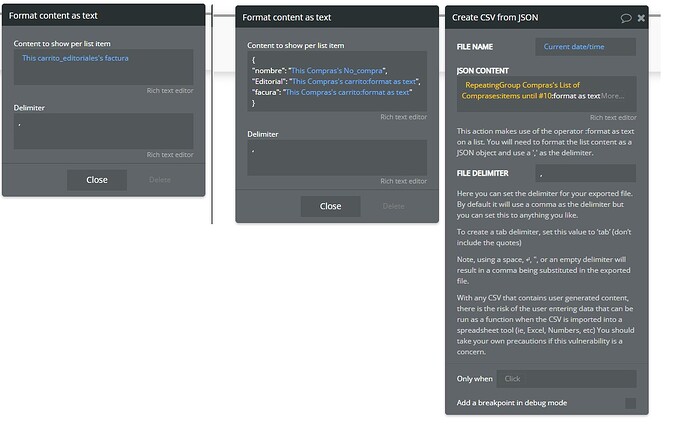
Task: Open the RepeatingGroup Compras JSON content expression
Action: click(x=531, y=91)
